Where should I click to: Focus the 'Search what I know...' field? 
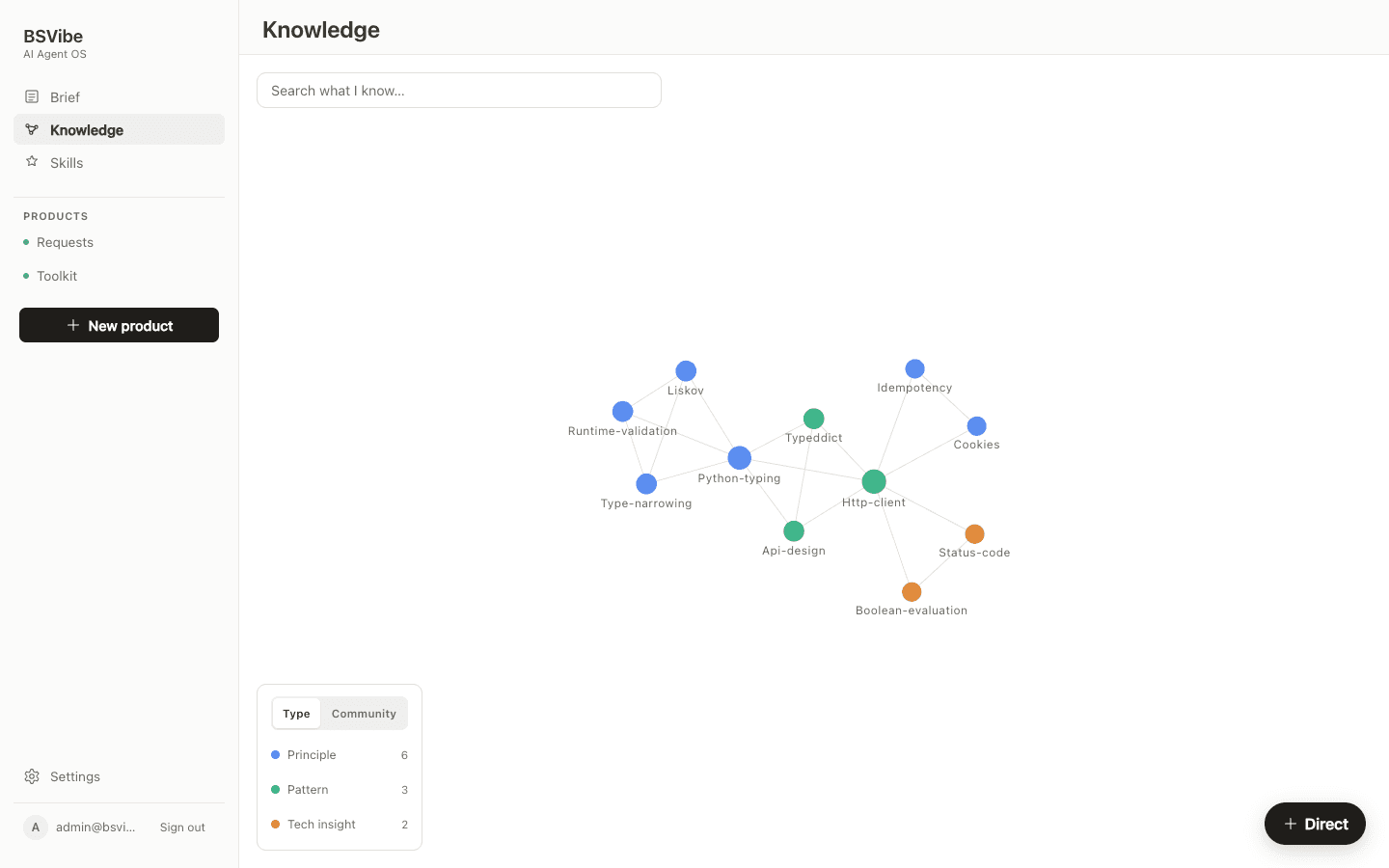tap(459, 91)
